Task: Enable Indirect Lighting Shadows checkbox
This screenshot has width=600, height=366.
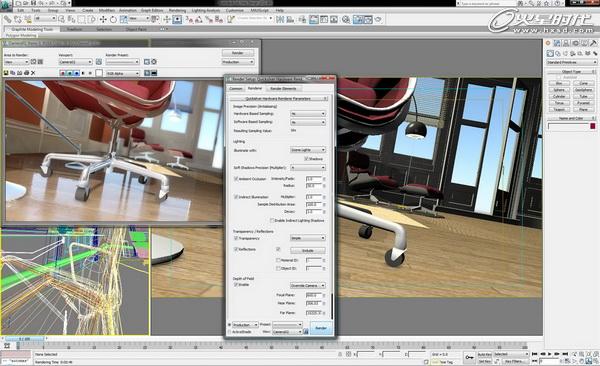Action: tap(272, 221)
